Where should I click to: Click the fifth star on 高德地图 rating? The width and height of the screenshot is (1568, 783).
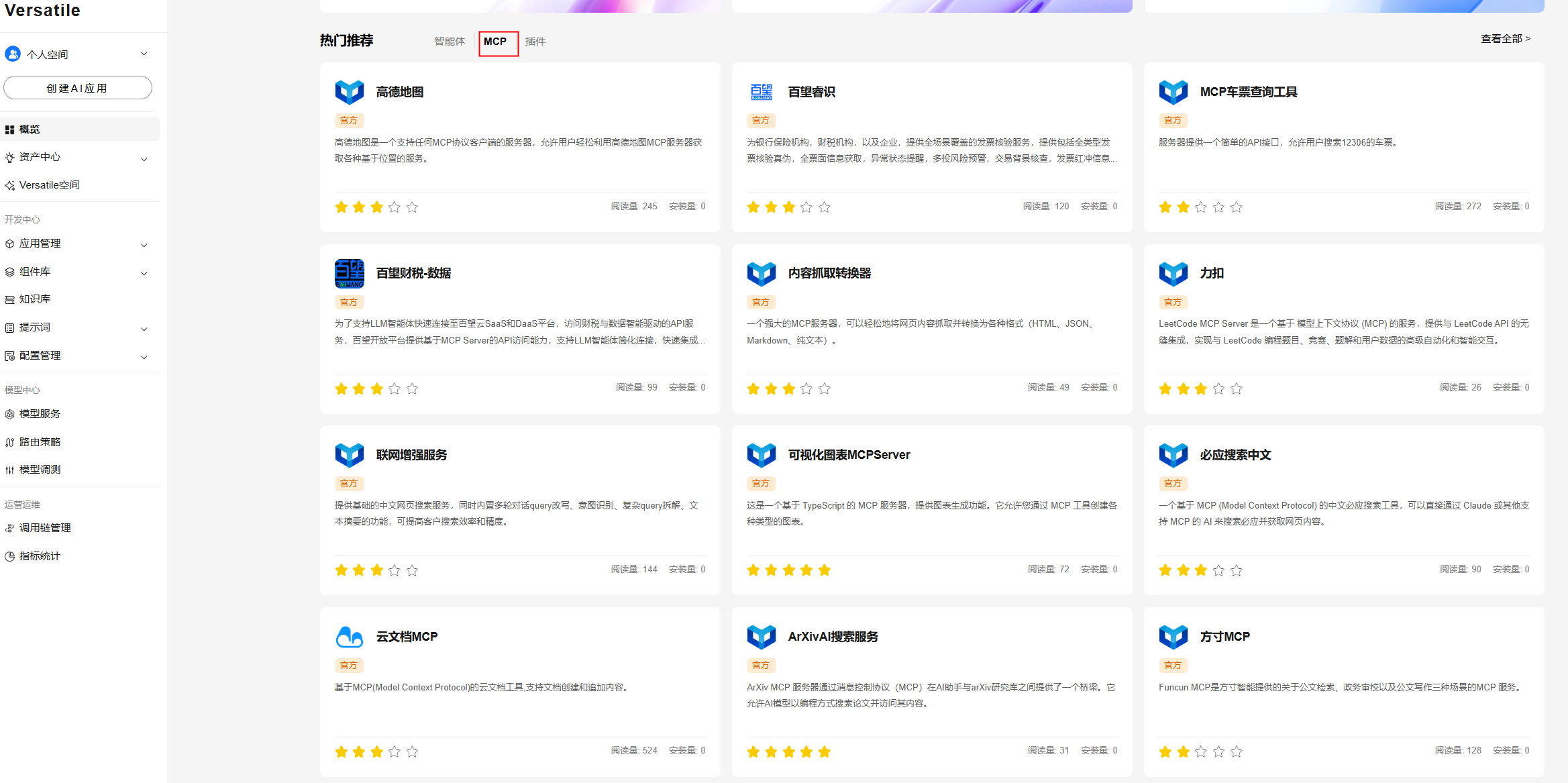point(412,207)
